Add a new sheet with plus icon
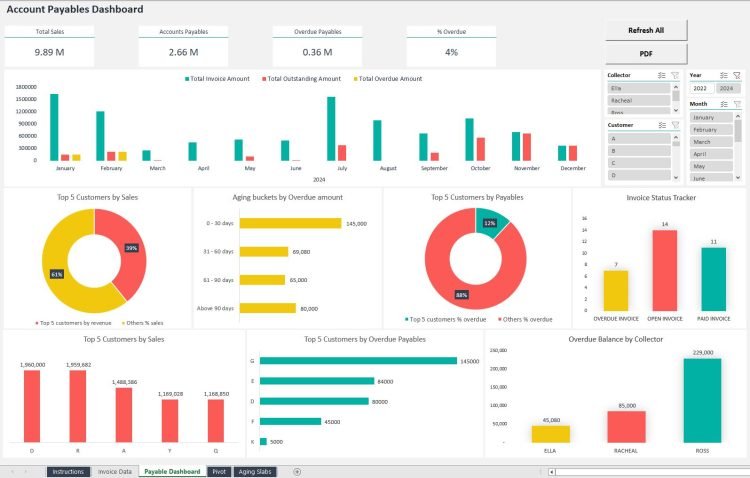Image resolution: width=750 pixels, height=478 pixels. point(297,471)
